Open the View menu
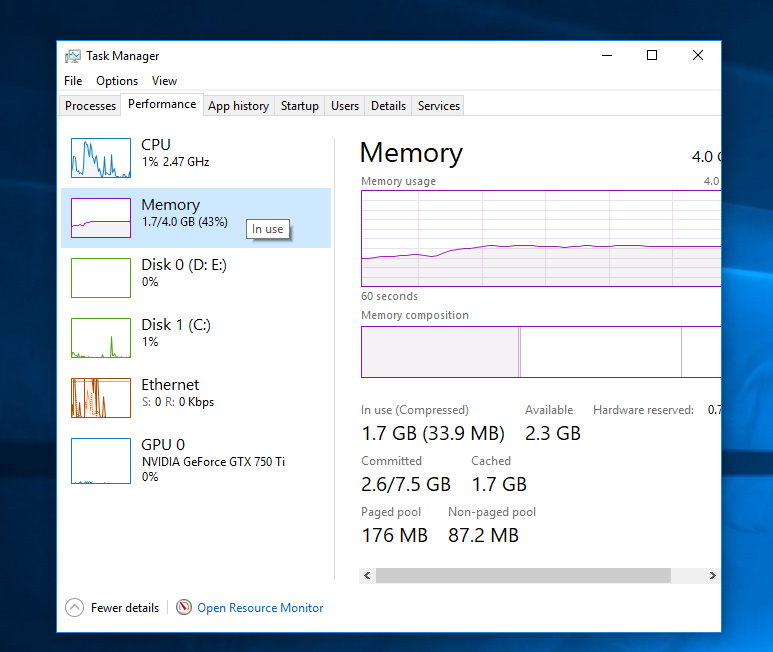 [x=164, y=81]
